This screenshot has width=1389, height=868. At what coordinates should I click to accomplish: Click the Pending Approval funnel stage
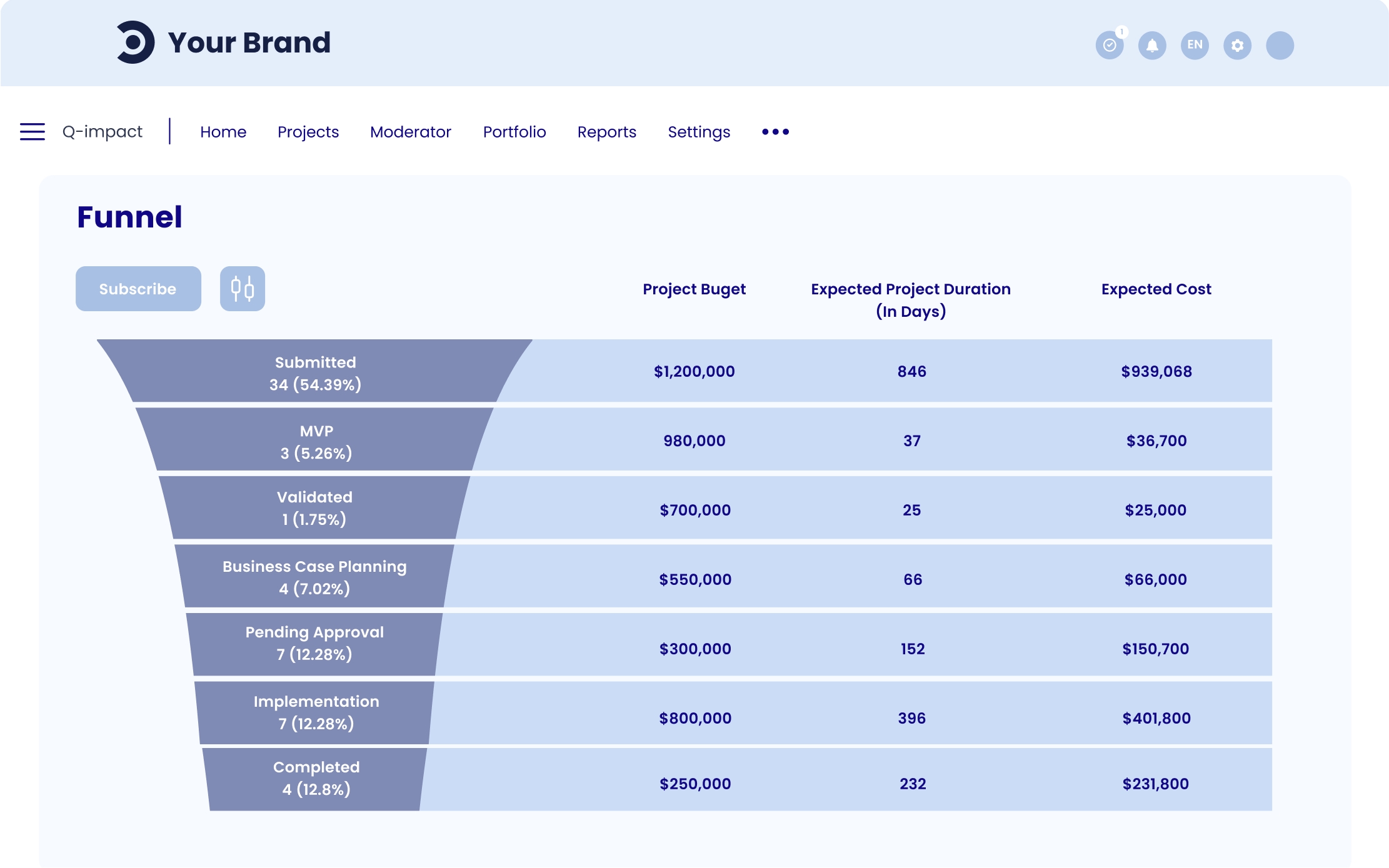pyautogui.click(x=314, y=643)
